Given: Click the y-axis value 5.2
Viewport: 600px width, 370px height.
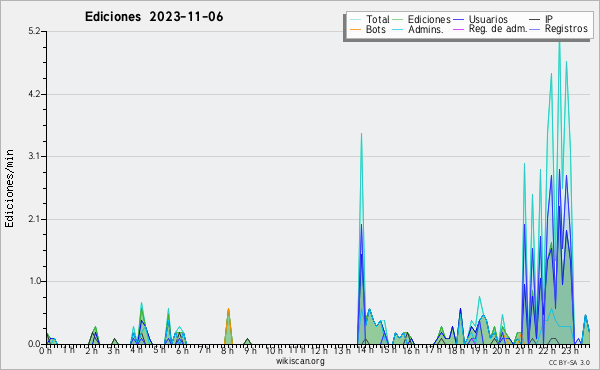Looking at the screenshot, I should tap(34, 31).
